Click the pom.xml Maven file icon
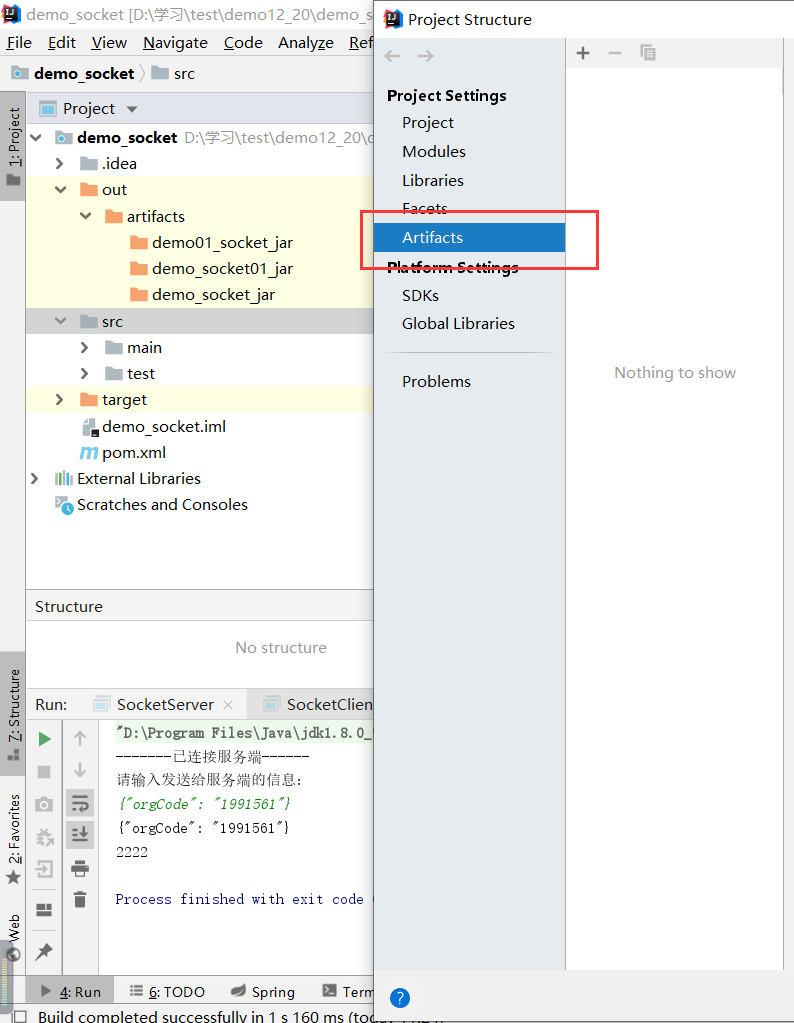The image size is (794, 1023). [x=88, y=452]
